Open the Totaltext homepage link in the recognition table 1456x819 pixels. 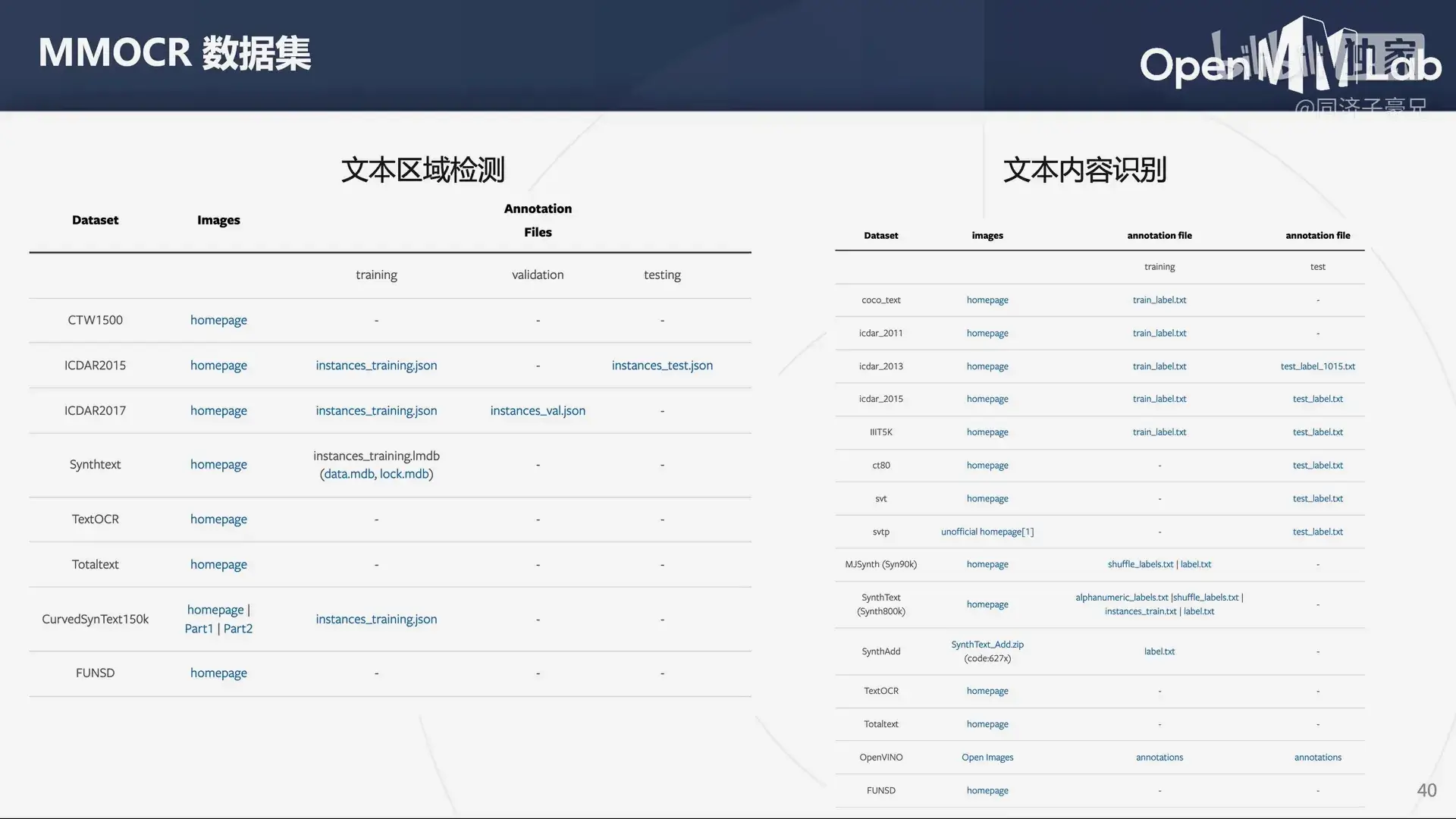987,725
